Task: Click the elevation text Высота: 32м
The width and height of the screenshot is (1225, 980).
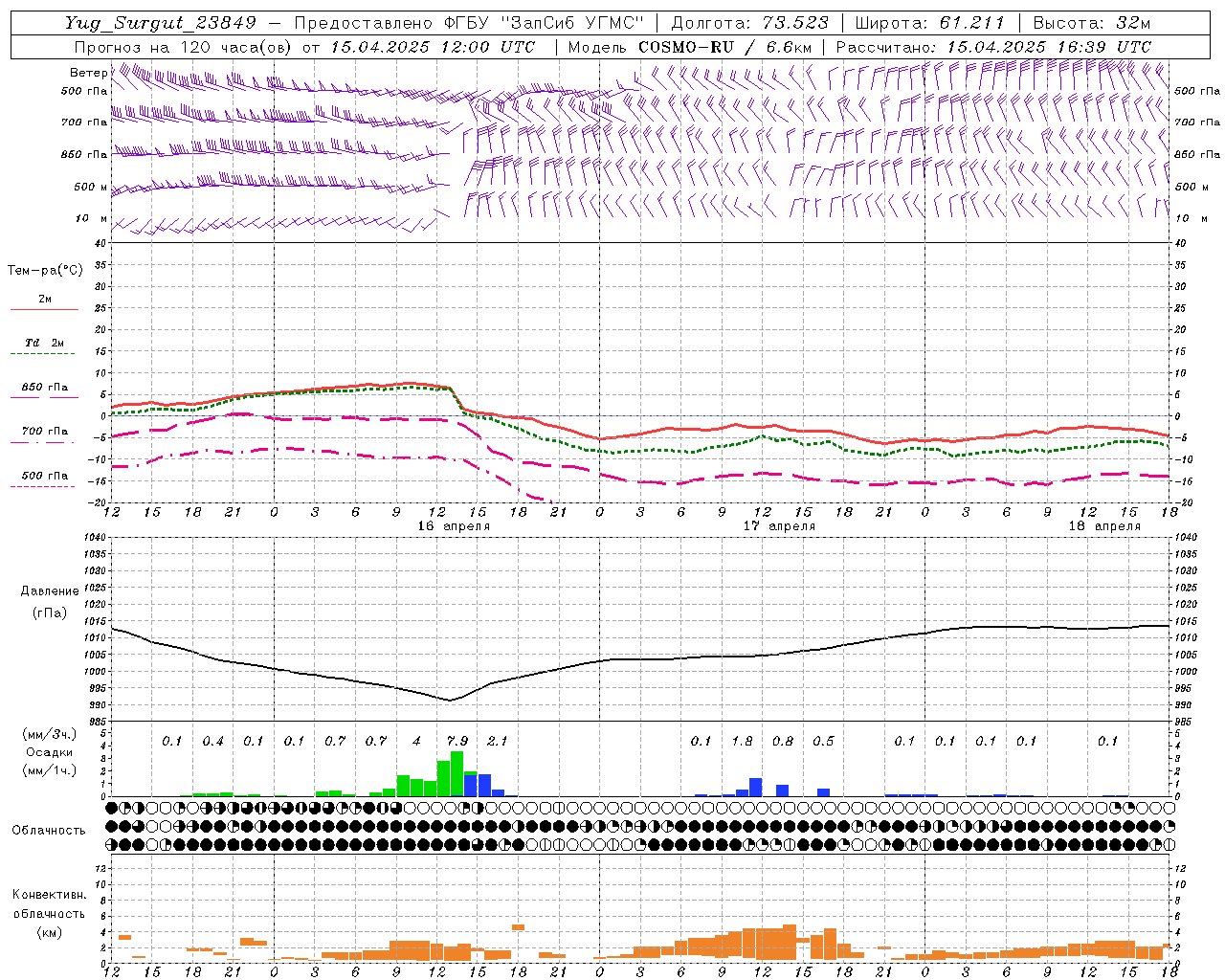Action: [1092, 23]
